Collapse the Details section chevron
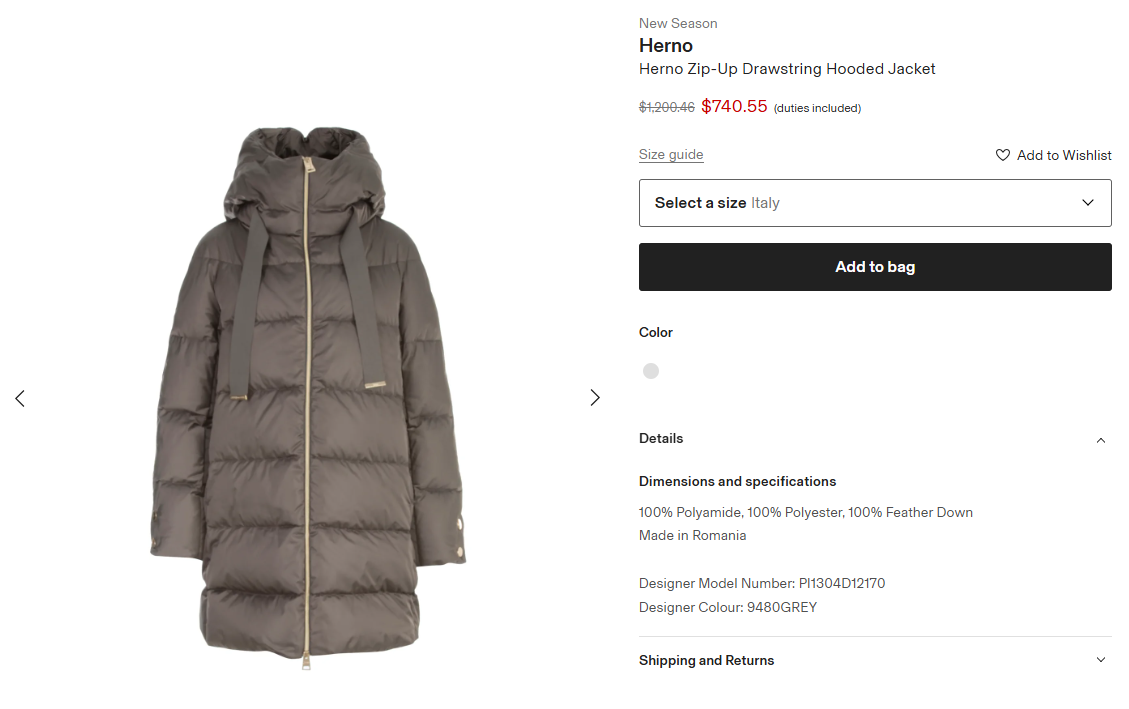Viewport: 1129px width, 709px height. (1101, 440)
